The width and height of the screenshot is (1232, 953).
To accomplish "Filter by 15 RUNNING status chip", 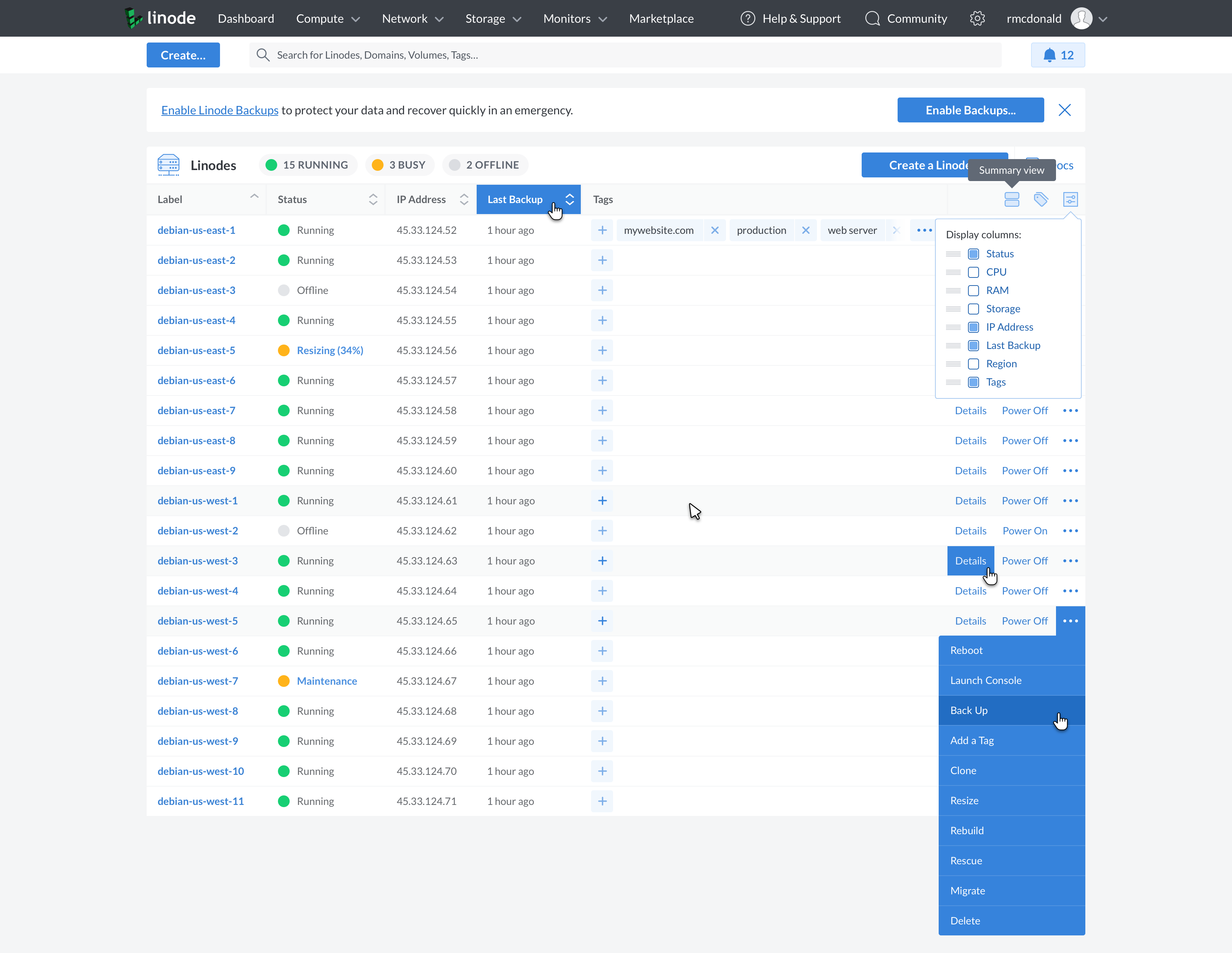I will (x=308, y=165).
